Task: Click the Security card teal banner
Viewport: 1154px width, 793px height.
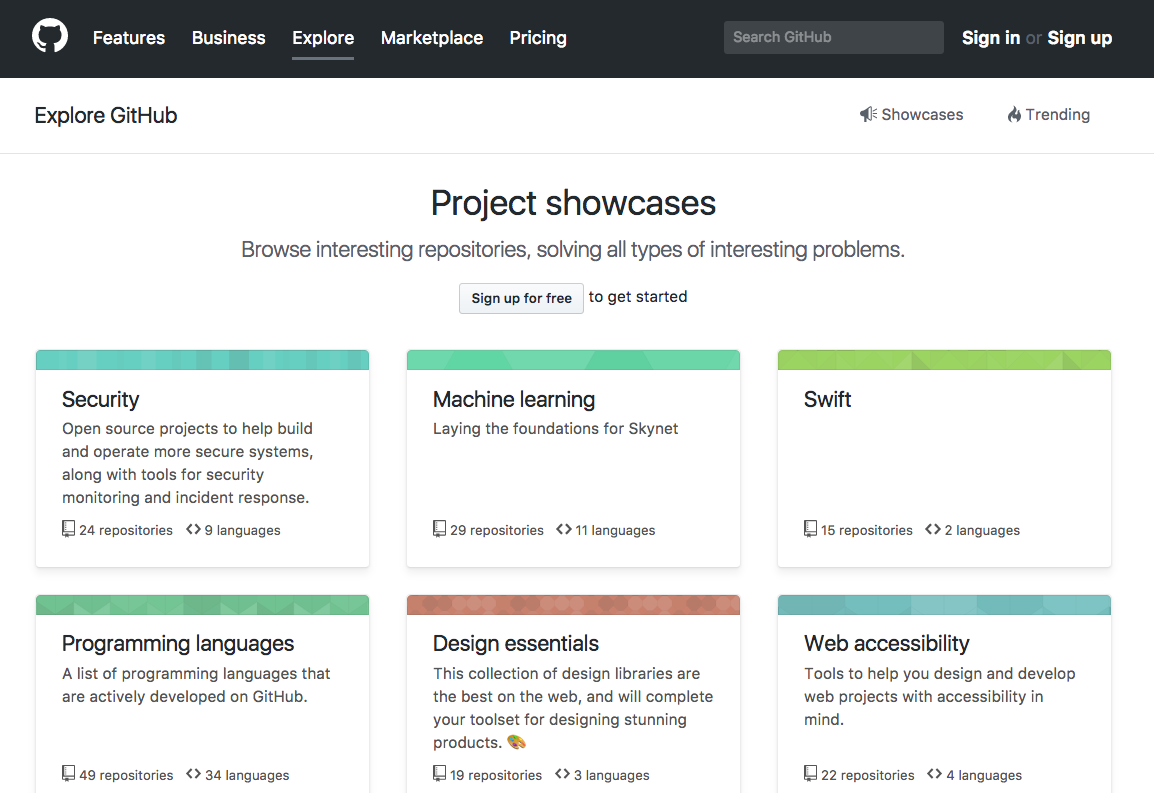Action: click(x=202, y=360)
